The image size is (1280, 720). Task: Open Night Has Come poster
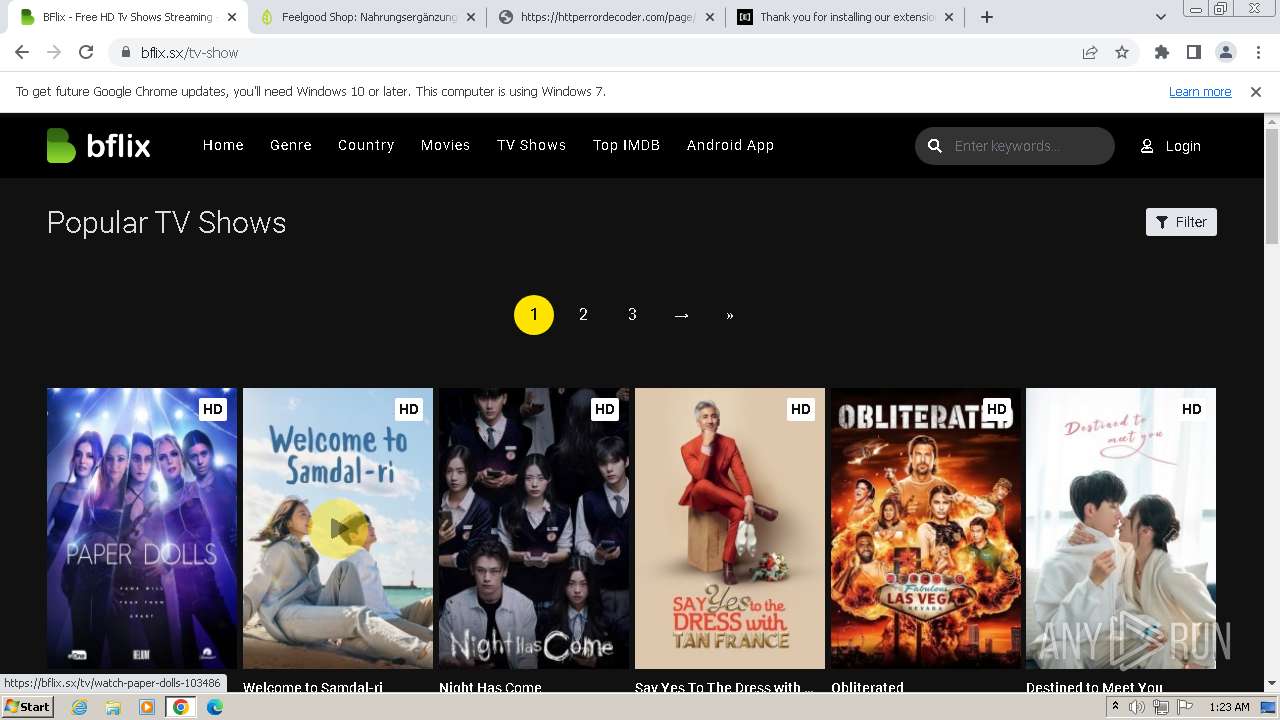coord(534,528)
